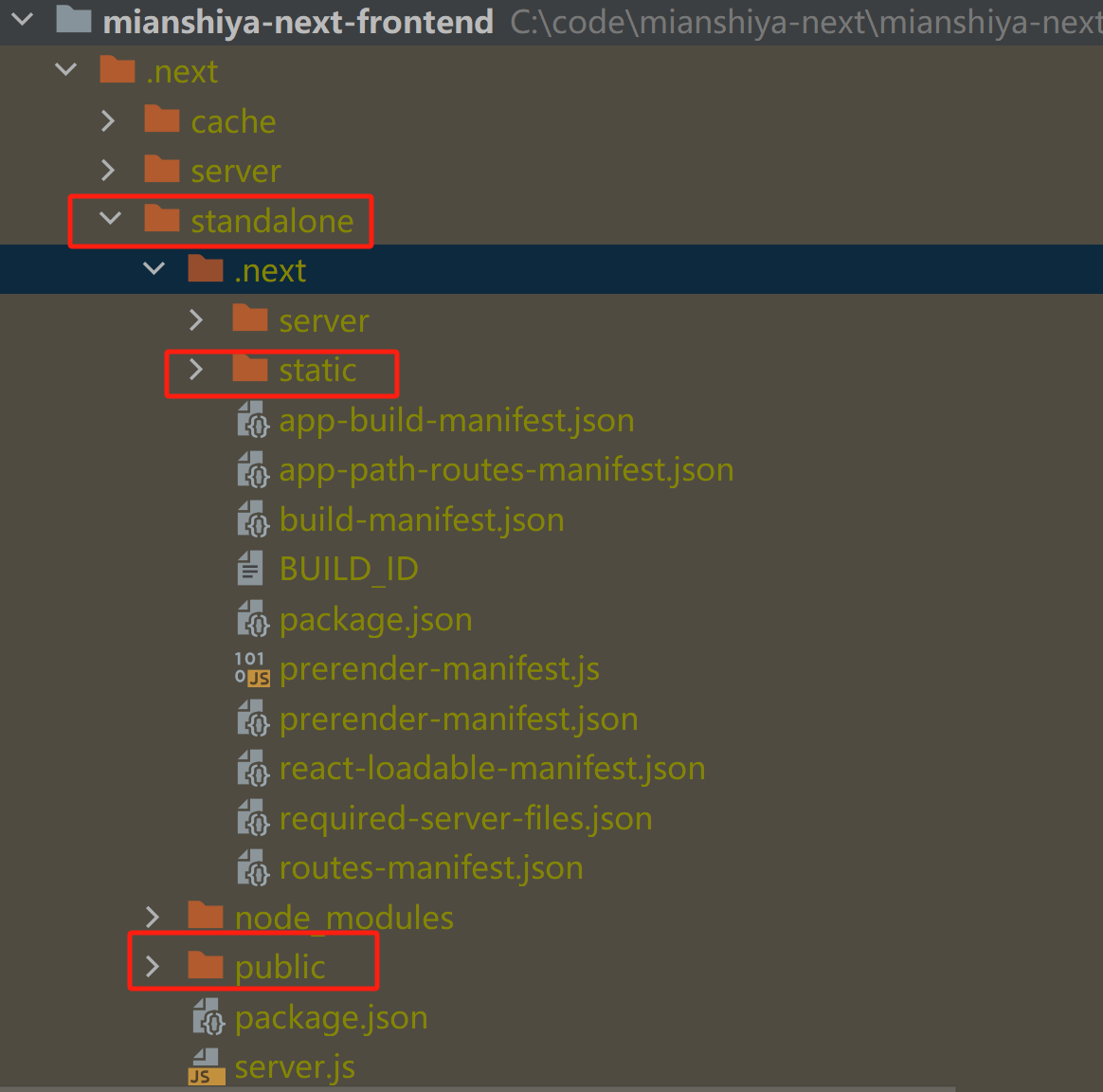Expand the cache folder

pos(108,121)
